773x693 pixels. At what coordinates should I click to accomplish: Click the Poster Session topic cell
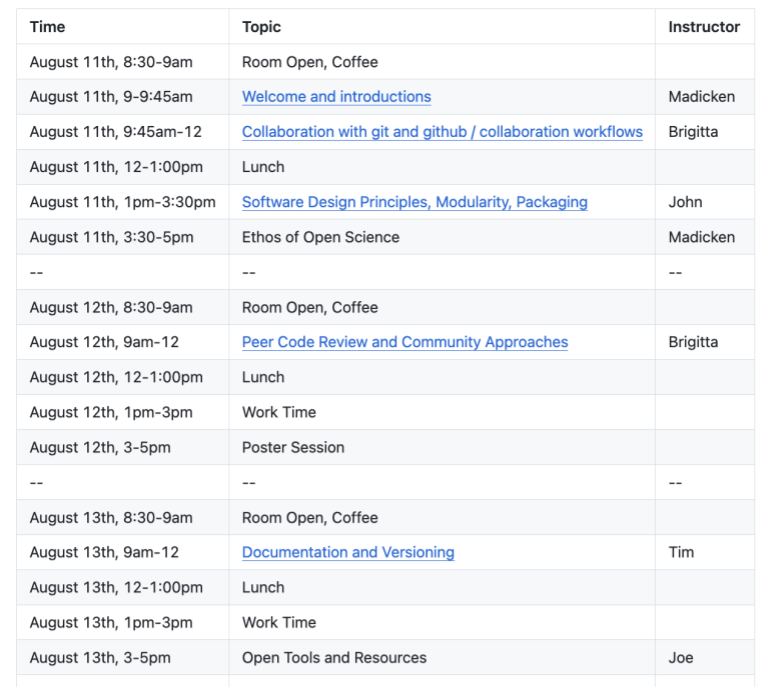tap(293, 448)
